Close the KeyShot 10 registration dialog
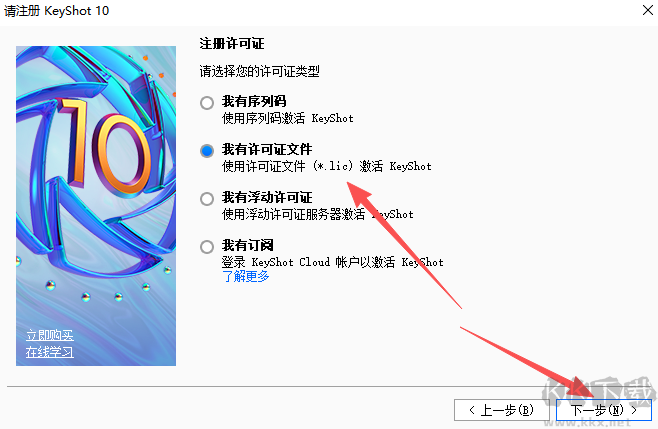Image resolution: width=658 pixels, height=429 pixels. [x=648, y=10]
